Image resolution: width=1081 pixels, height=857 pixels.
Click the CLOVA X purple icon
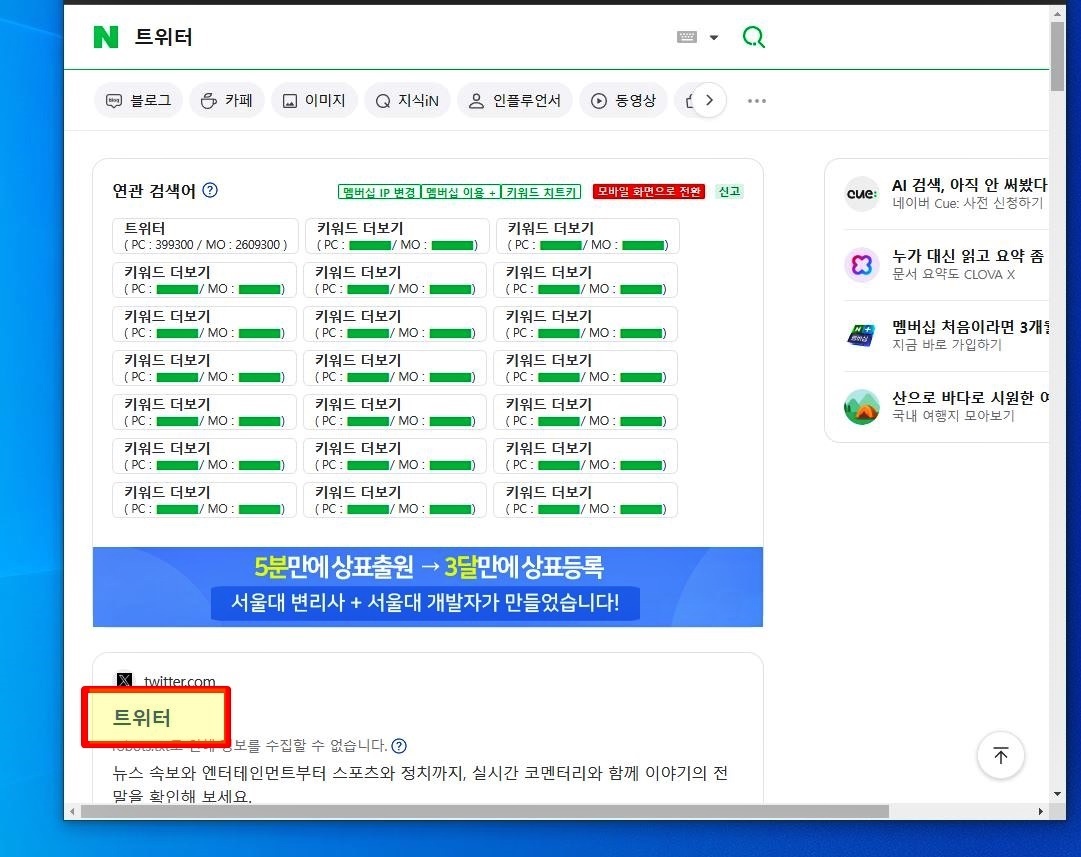(x=862, y=265)
